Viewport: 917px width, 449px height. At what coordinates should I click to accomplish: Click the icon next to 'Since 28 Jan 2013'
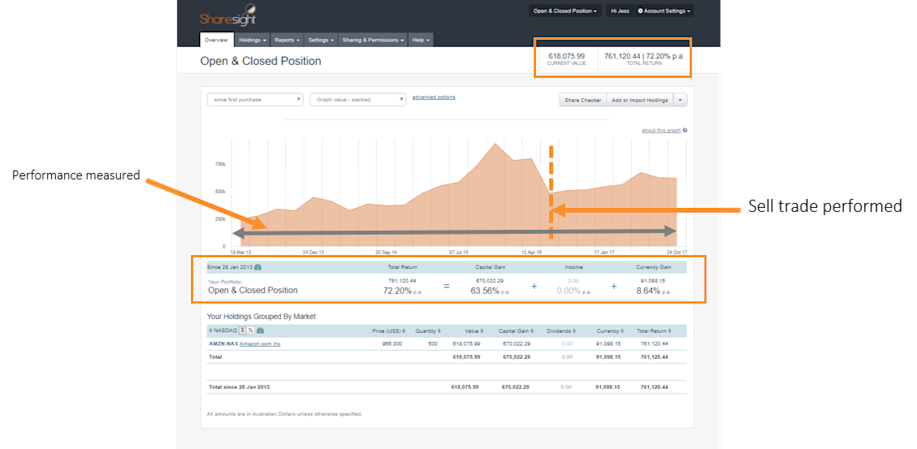[258, 267]
